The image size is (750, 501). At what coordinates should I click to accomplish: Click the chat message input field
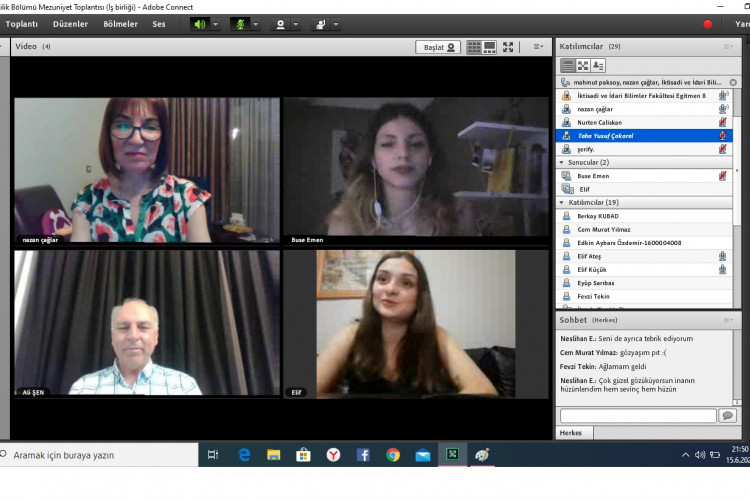point(638,415)
